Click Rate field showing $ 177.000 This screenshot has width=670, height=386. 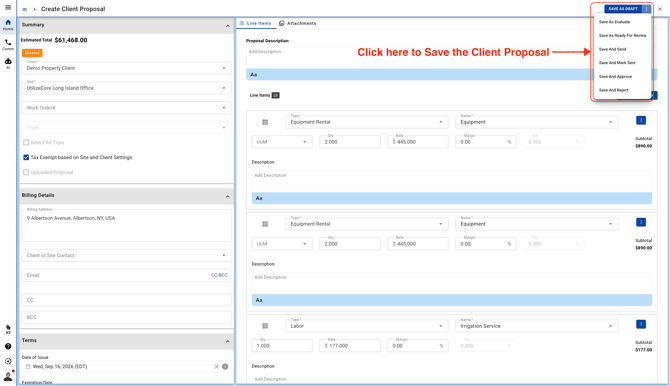pos(350,346)
